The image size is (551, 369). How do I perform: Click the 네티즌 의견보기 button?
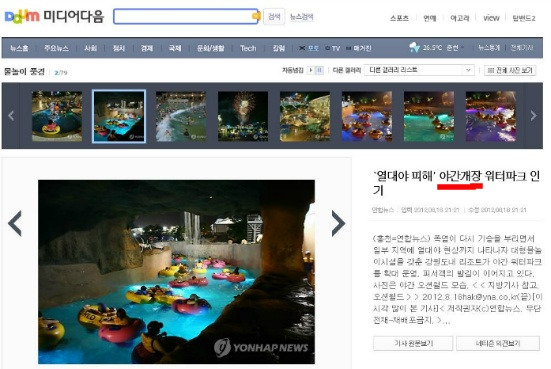pyautogui.click(x=498, y=343)
